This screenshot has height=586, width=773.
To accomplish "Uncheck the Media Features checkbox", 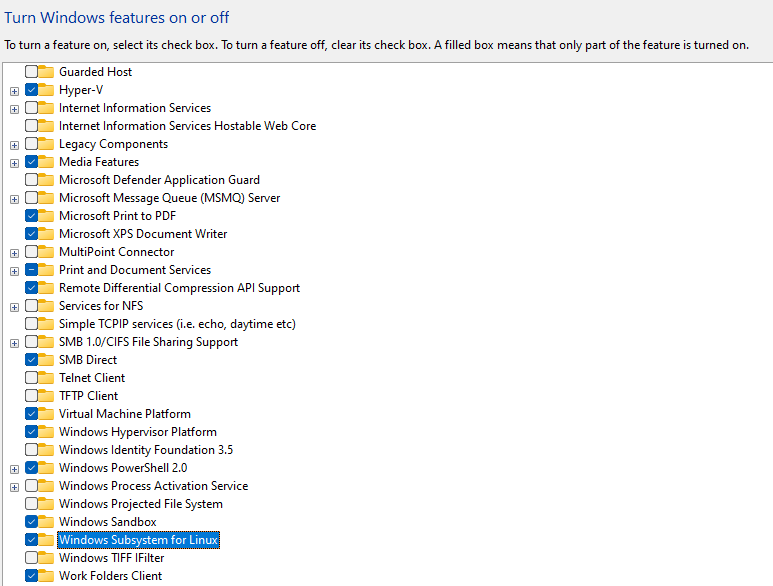I will [32, 162].
